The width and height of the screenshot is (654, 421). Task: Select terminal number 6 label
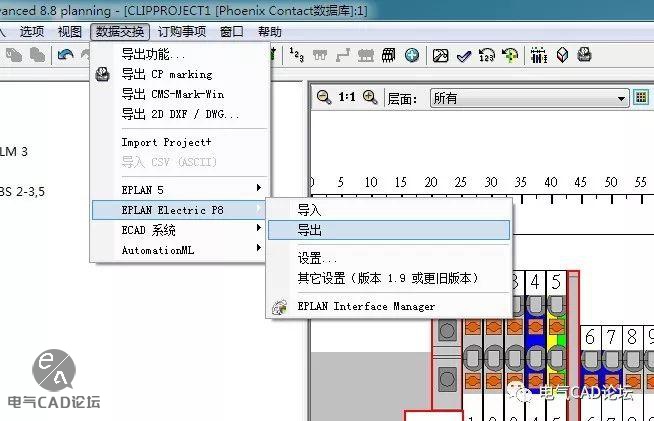click(590, 337)
